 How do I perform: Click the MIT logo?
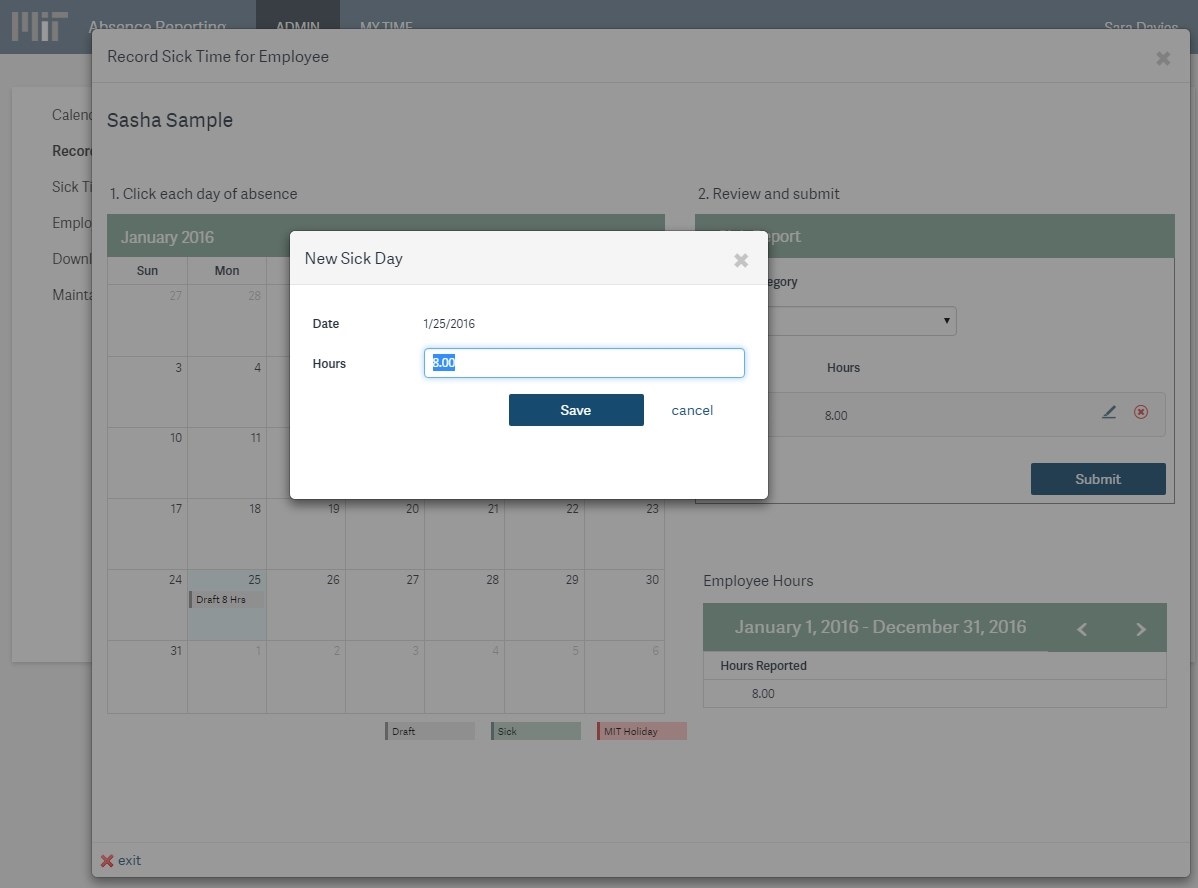(x=40, y=27)
